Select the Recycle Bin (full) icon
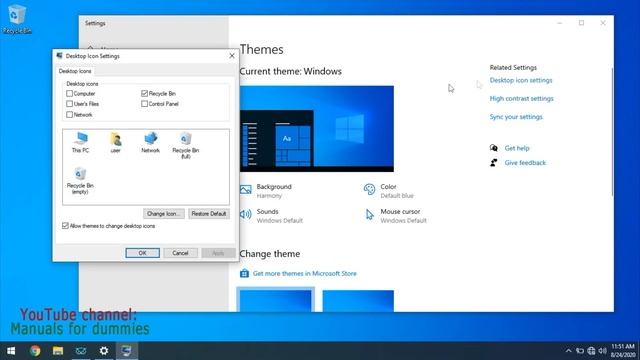This screenshot has width=640, height=360. 186,145
